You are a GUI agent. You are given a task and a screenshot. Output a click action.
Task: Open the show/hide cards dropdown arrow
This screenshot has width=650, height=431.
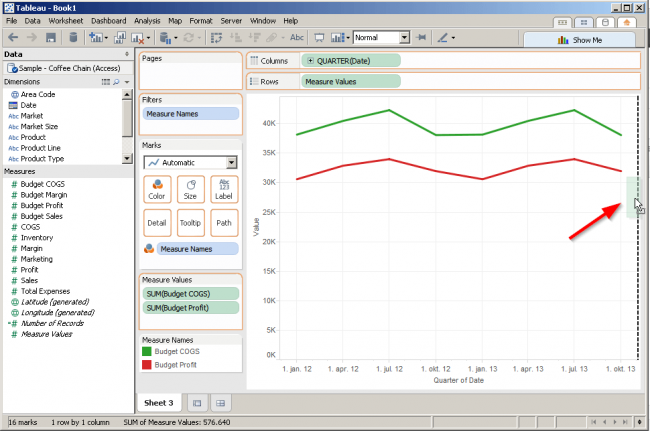[x=348, y=38]
